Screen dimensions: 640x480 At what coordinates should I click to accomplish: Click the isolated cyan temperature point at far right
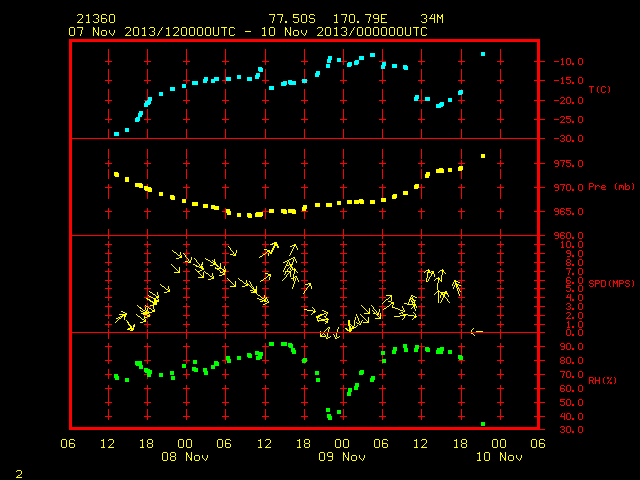483,54
